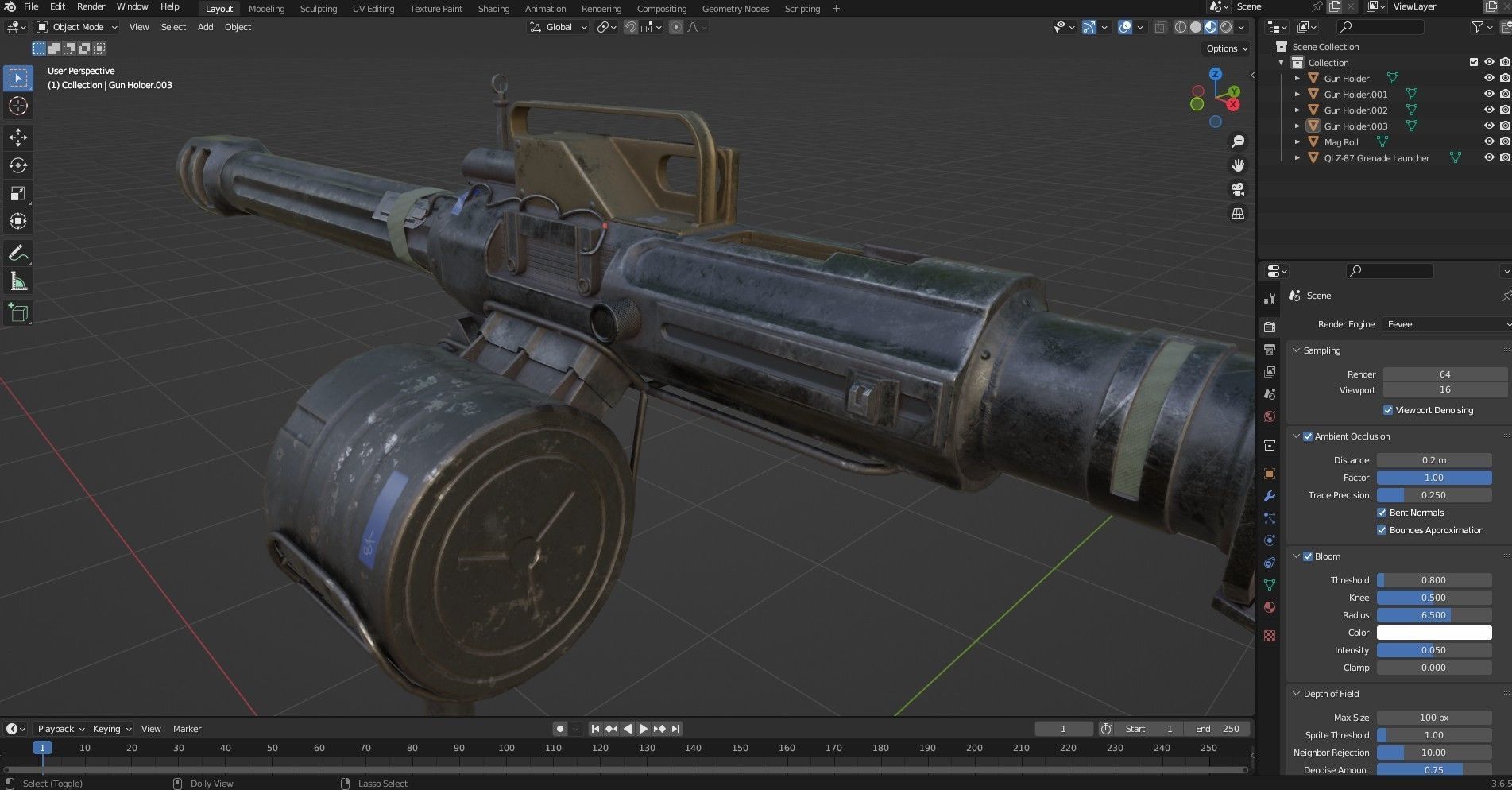This screenshot has width=1512, height=790.
Task: Open the Render Engine dropdown
Action: pos(1446,324)
